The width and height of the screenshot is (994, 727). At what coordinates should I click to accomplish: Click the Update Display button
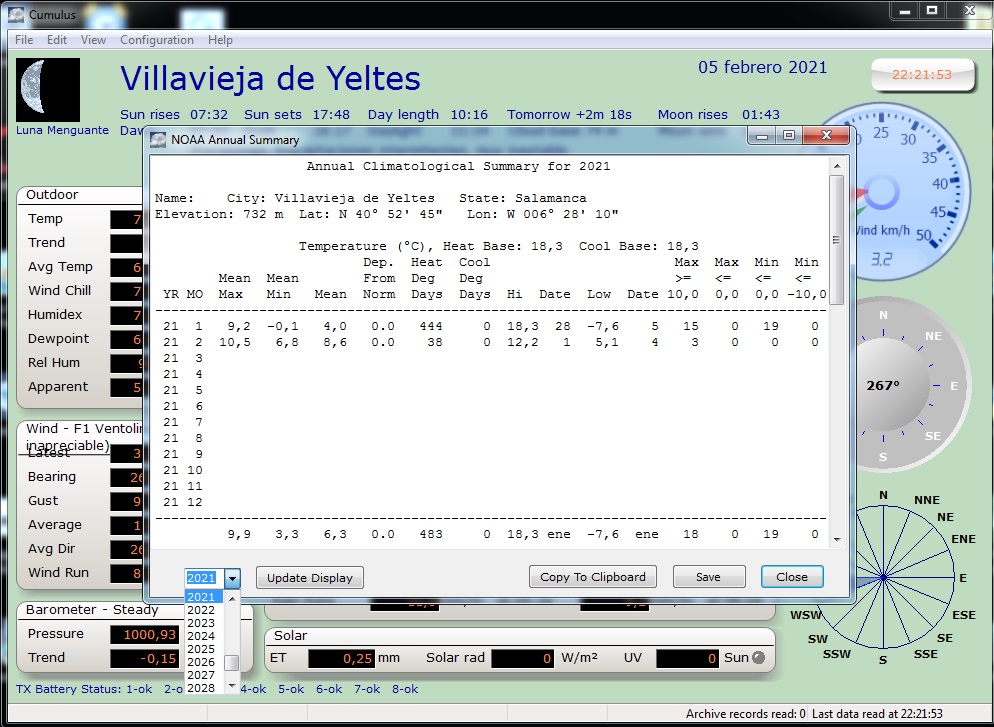310,577
